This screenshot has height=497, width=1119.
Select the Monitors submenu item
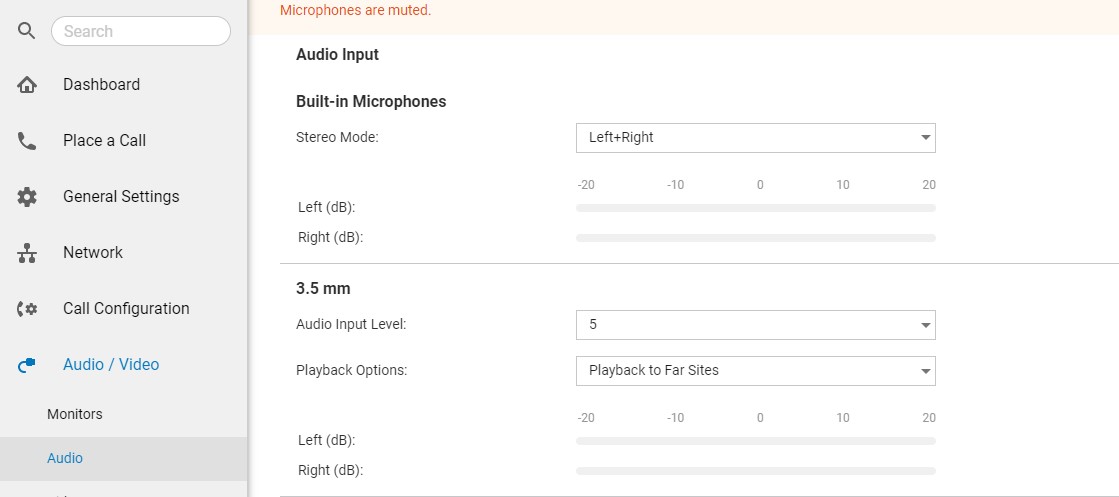[75, 414]
